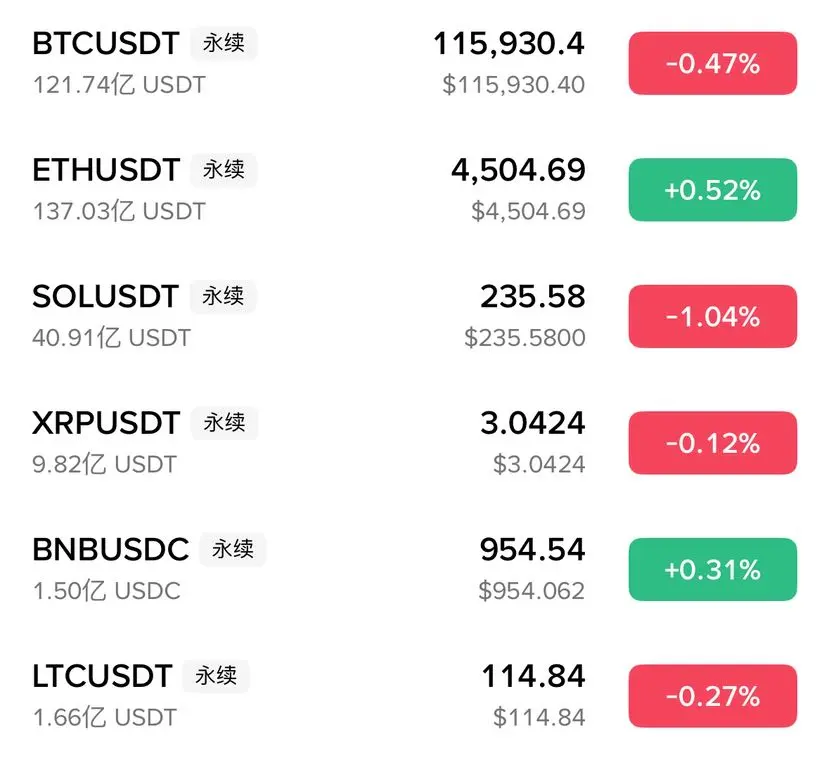Viewport: 829px width, 760px height.
Task: Open the BTCUSDT perpetual contract row
Action: (x=414, y=63)
